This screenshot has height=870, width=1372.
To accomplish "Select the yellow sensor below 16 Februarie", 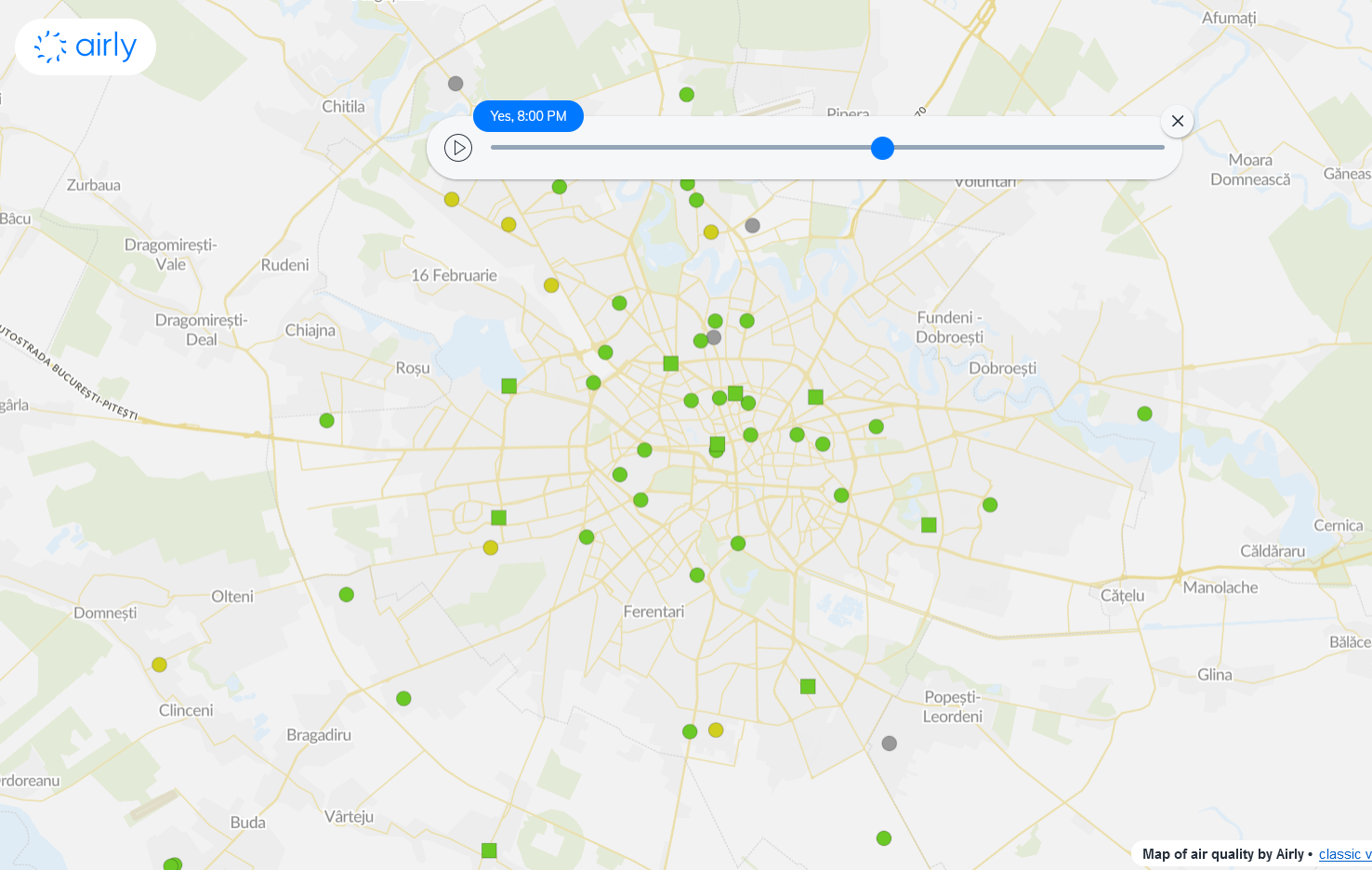I will 551,285.
